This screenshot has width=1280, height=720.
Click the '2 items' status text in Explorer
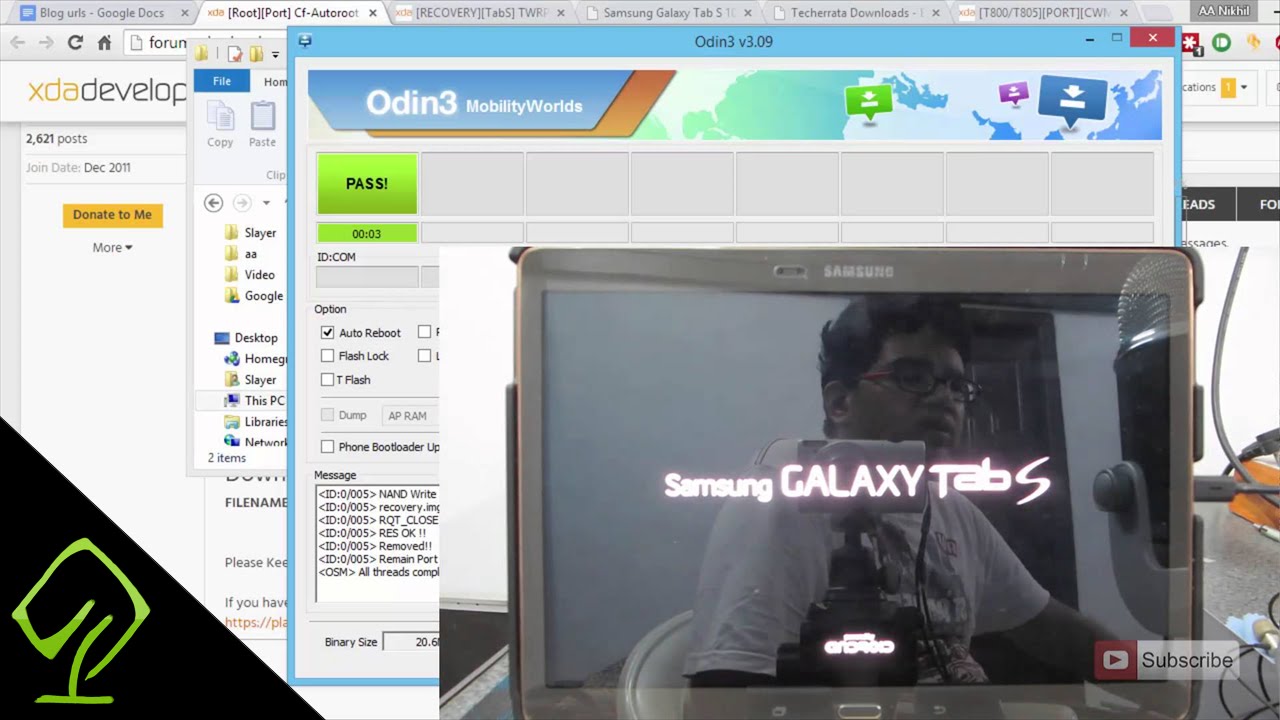click(227, 458)
